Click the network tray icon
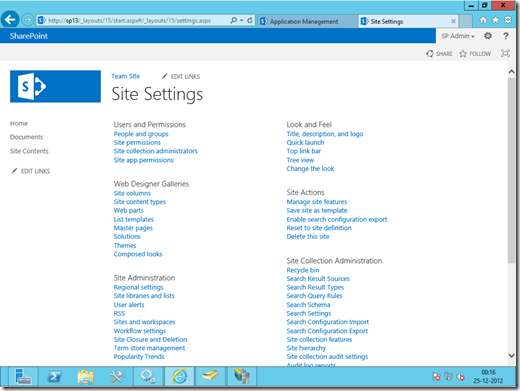Image resolution: width=520 pixels, height=391 pixels. (x=448, y=377)
